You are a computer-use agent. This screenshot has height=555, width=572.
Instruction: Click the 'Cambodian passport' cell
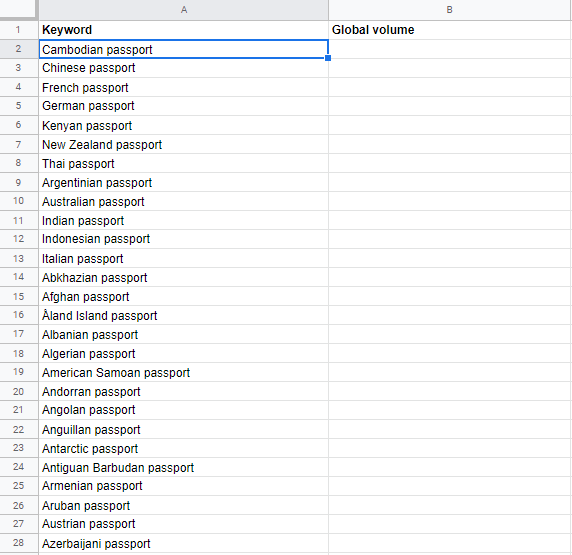[x=183, y=49]
